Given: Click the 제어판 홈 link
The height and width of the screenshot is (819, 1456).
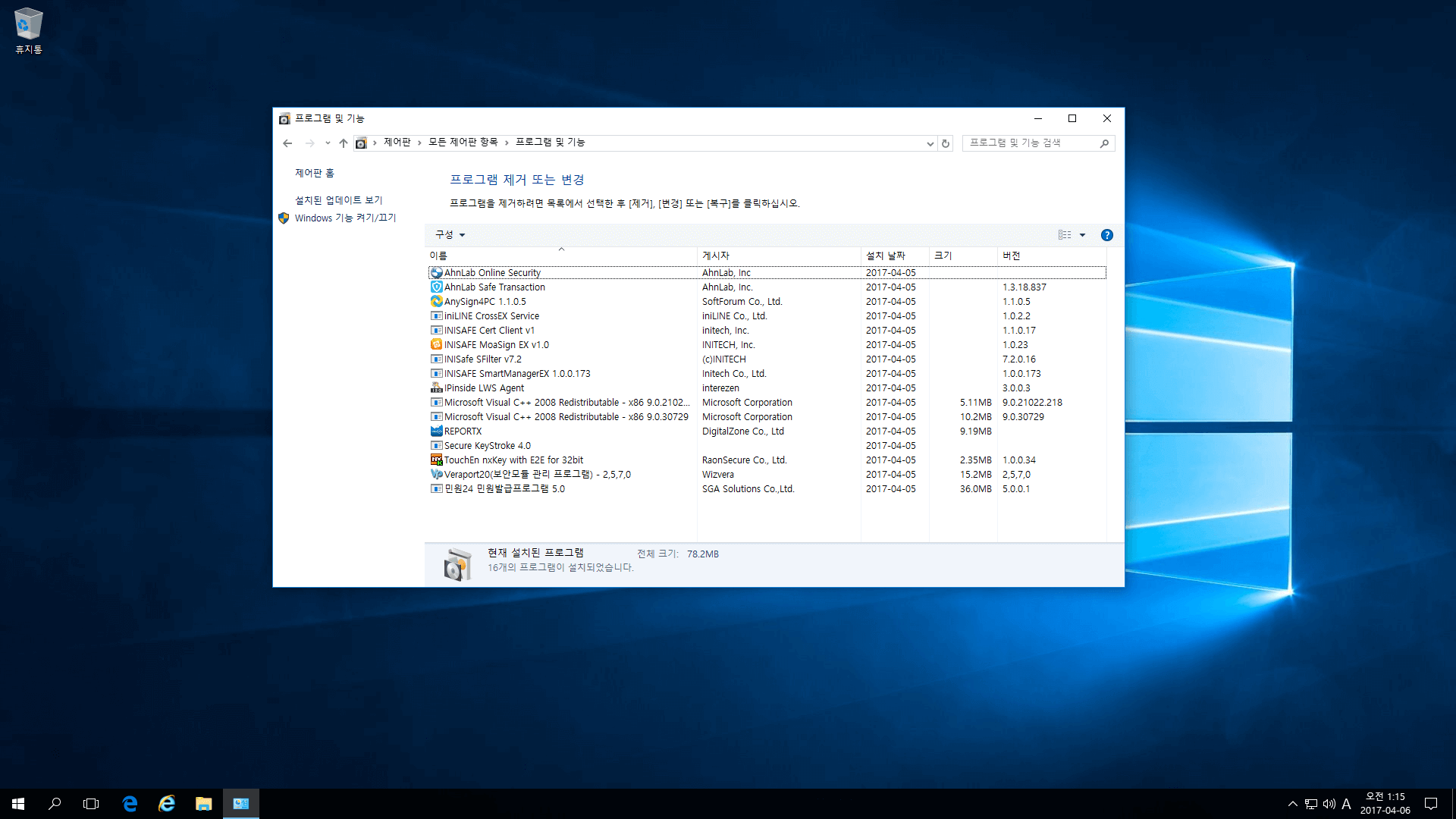Looking at the screenshot, I should pyautogui.click(x=314, y=174).
